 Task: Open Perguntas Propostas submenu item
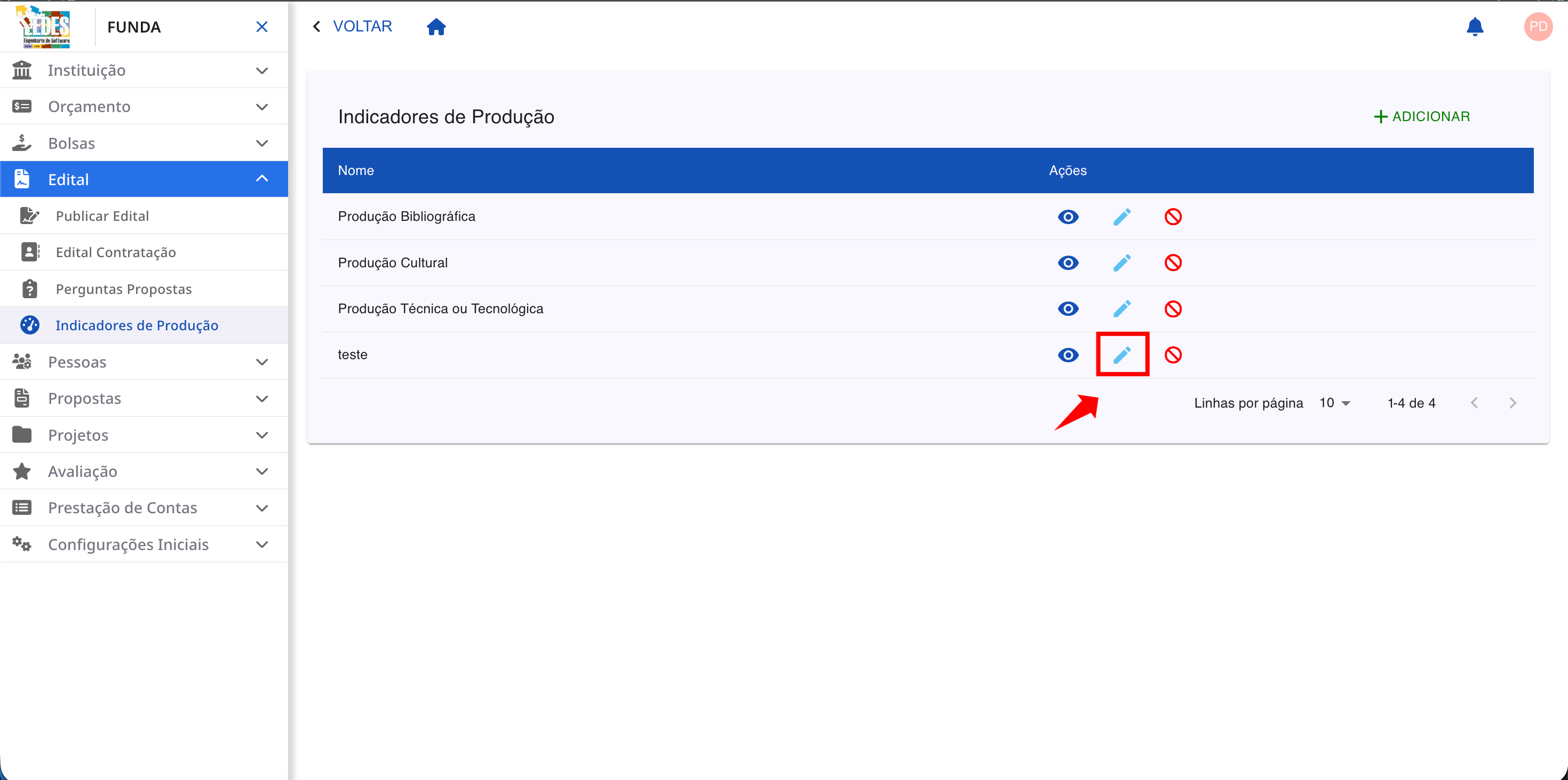(144, 289)
